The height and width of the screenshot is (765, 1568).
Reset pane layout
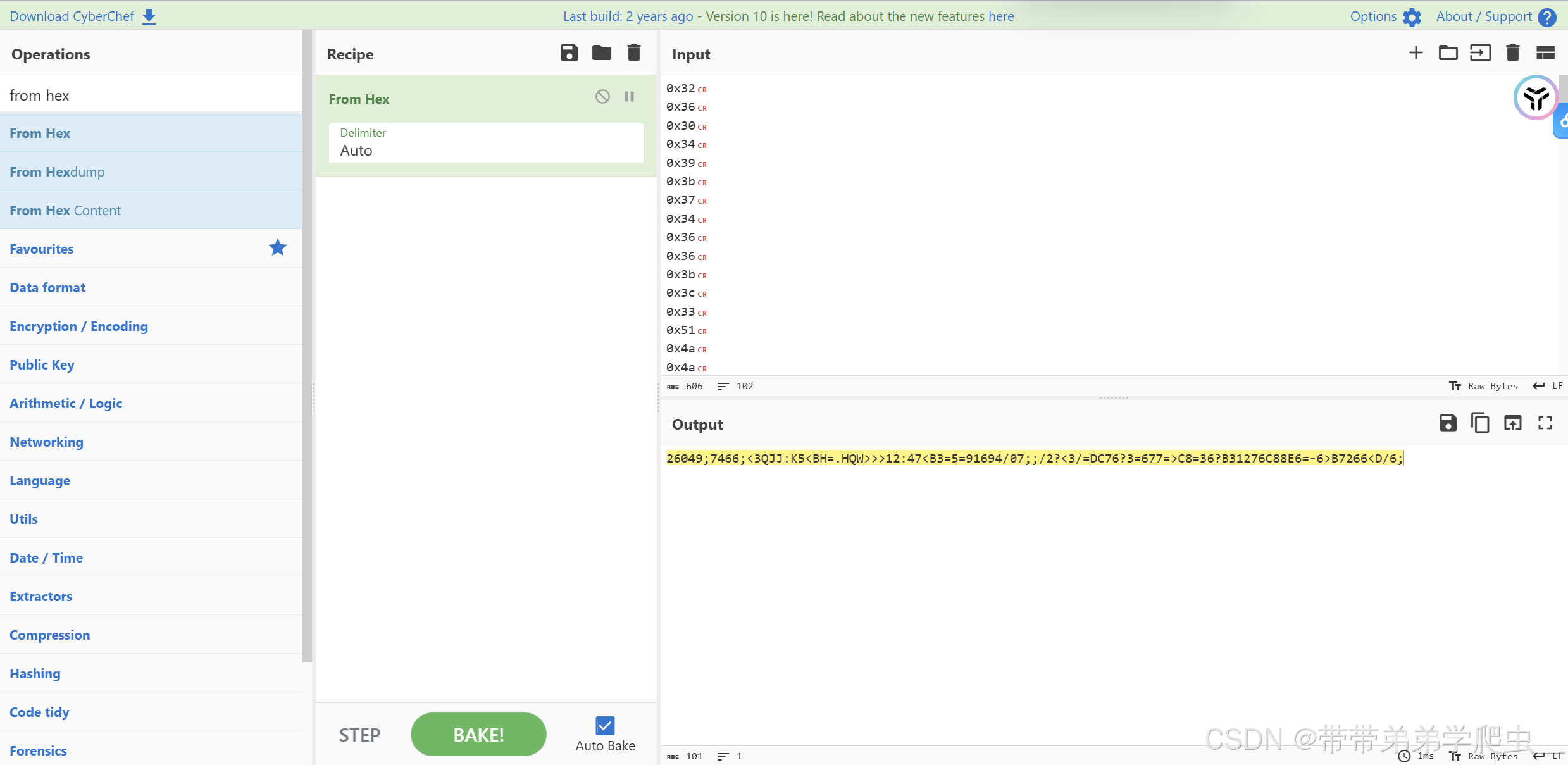(1545, 53)
